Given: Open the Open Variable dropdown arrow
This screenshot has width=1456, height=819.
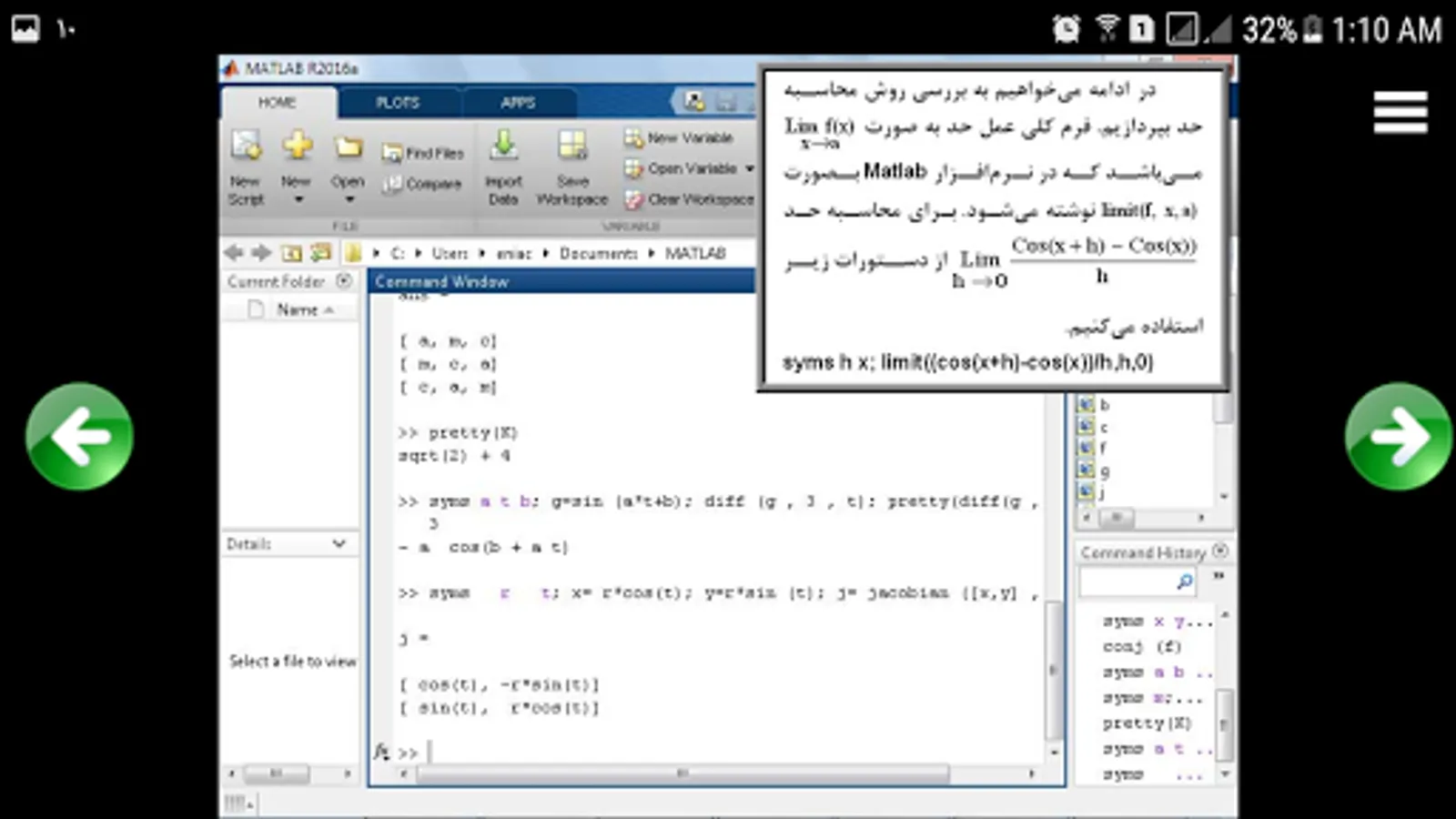Looking at the screenshot, I should [x=749, y=168].
